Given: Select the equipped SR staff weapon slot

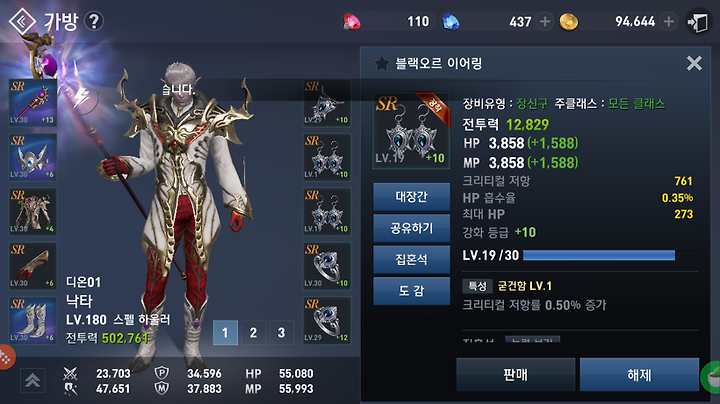Looking at the screenshot, I should coord(33,103).
